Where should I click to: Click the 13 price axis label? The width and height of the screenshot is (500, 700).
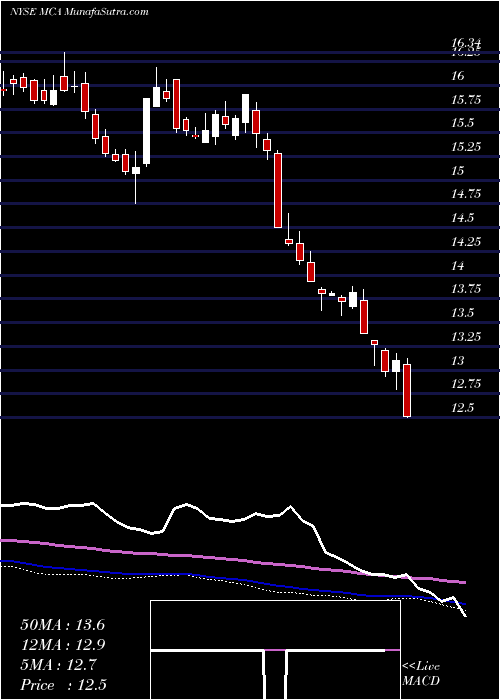tap(458, 360)
